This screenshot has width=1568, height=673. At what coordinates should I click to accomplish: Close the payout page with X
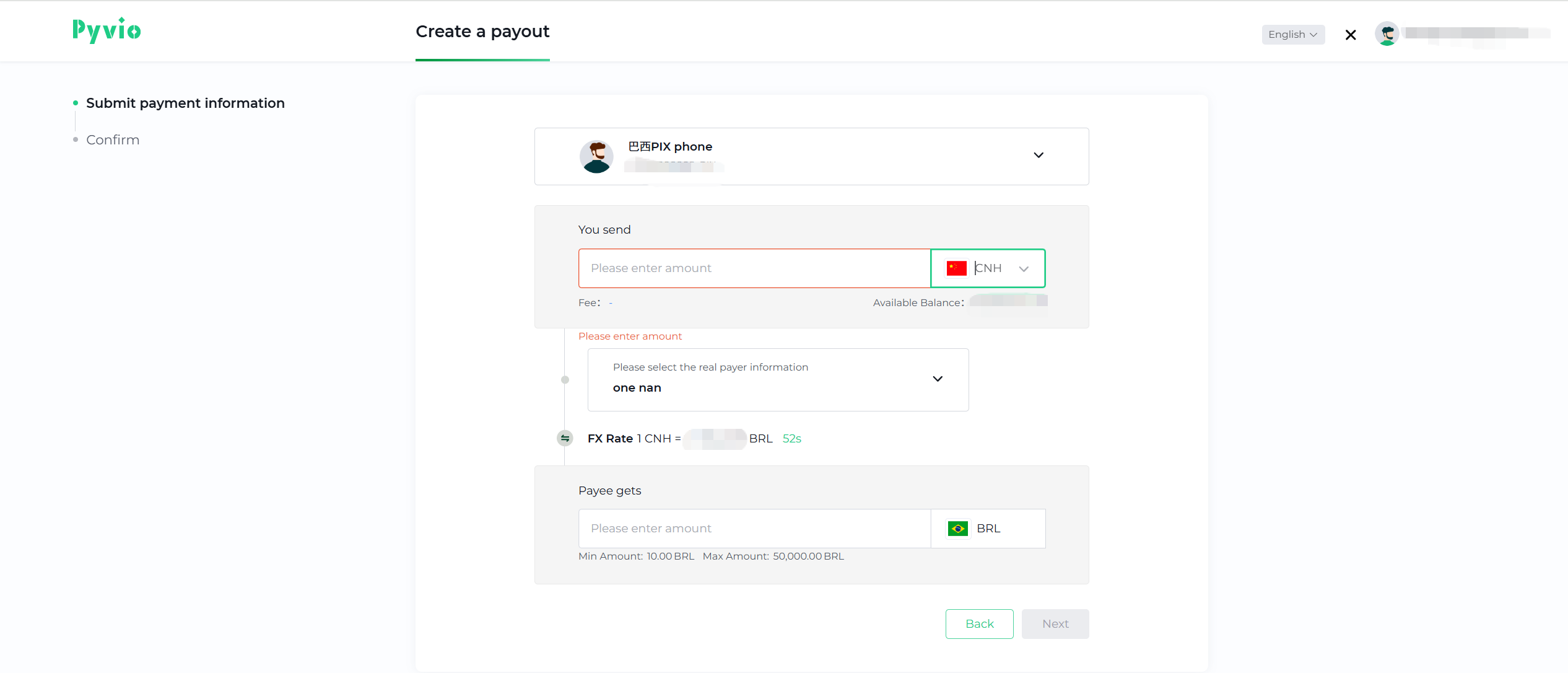pos(1351,35)
